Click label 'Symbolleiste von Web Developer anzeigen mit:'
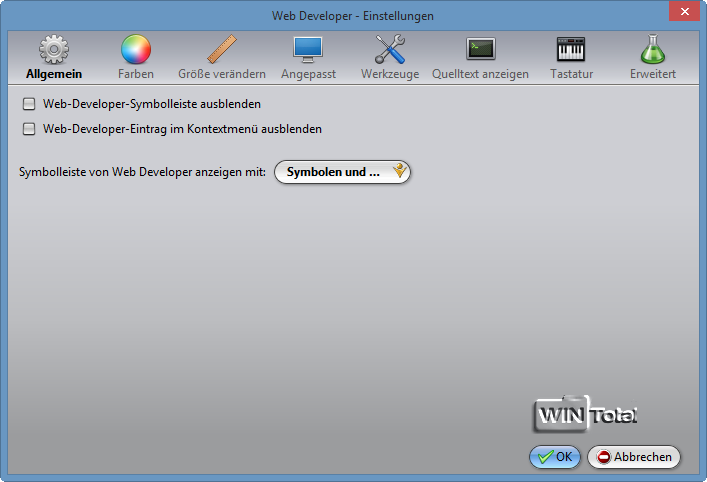Screen dimensions: 707x482 (142, 172)
